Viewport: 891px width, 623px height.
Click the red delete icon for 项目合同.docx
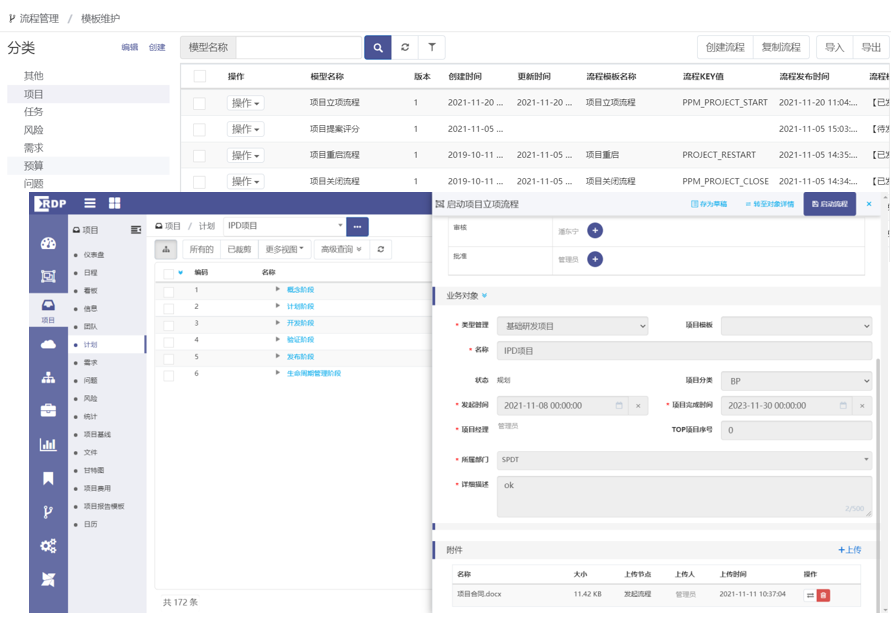(823, 595)
